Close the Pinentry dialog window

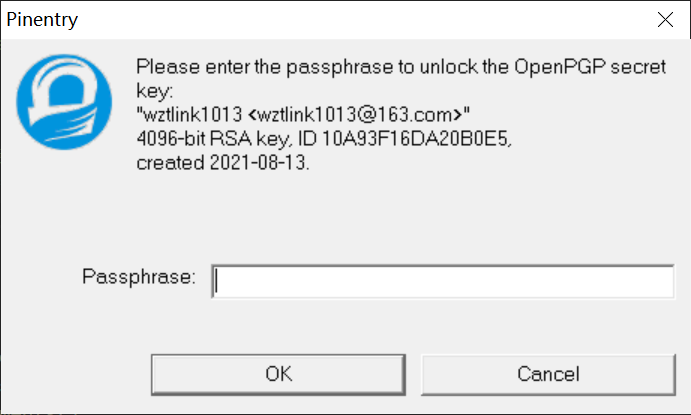(665, 19)
